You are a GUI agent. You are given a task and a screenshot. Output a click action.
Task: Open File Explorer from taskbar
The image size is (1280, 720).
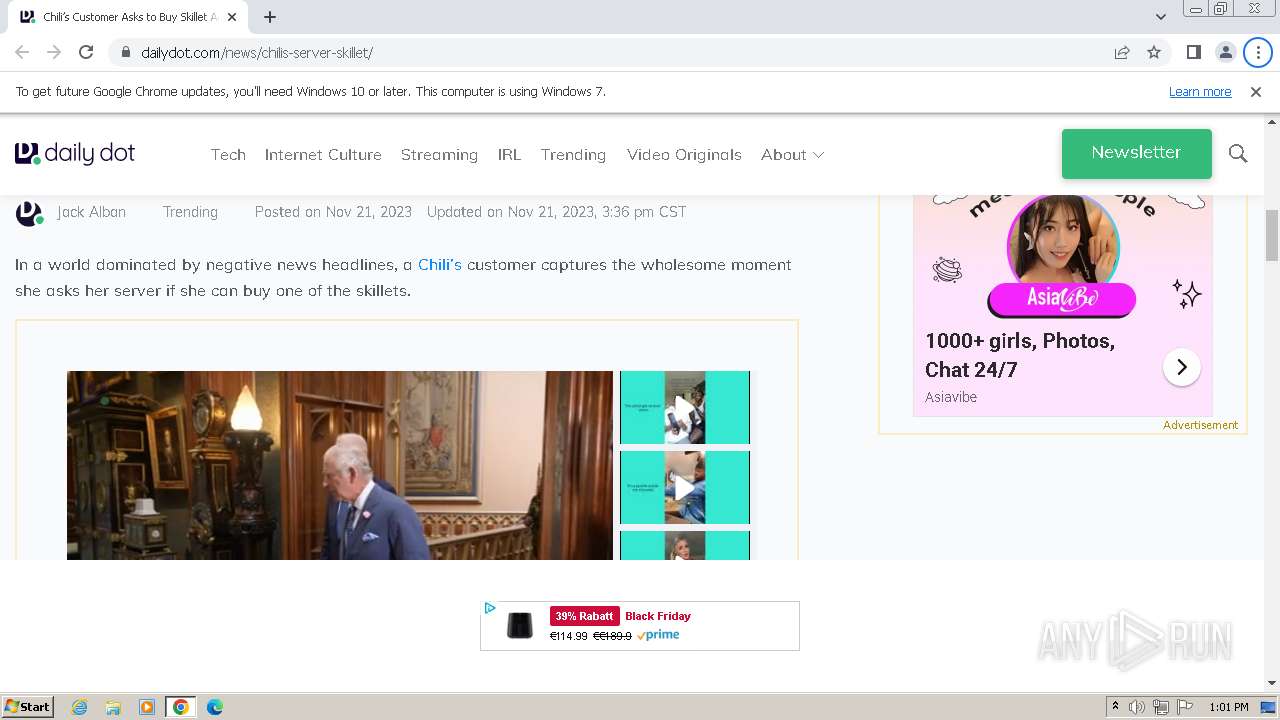coord(113,707)
